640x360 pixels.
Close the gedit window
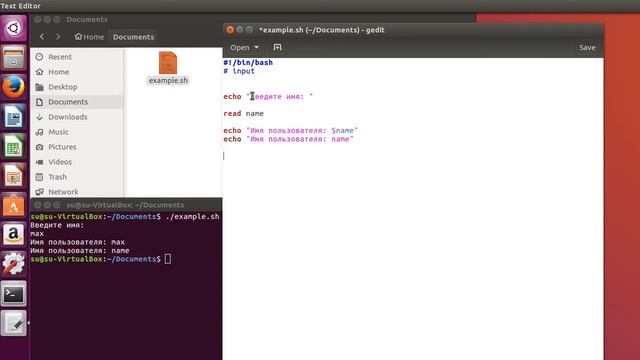pos(230,30)
